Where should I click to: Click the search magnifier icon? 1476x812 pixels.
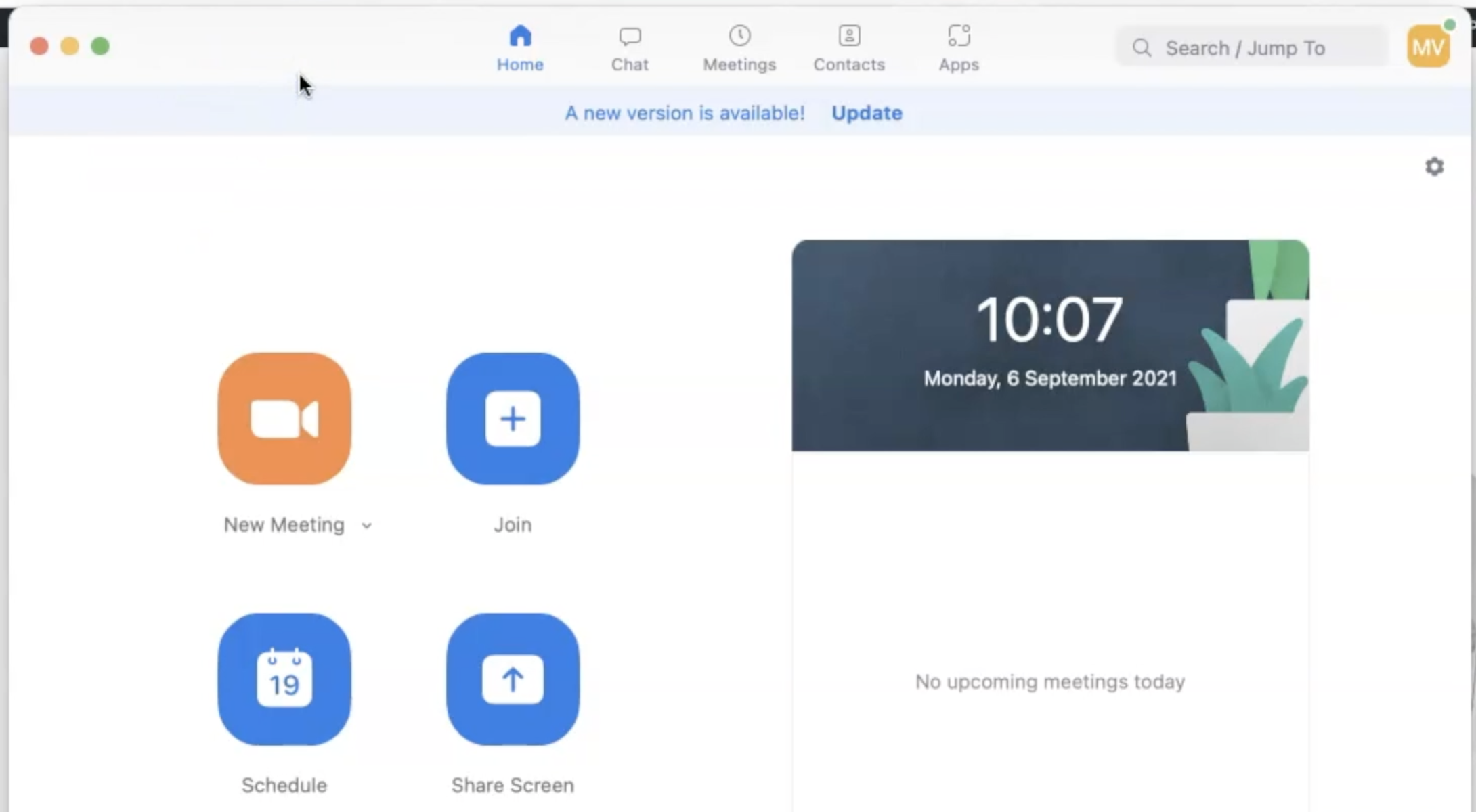click(1142, 47)
